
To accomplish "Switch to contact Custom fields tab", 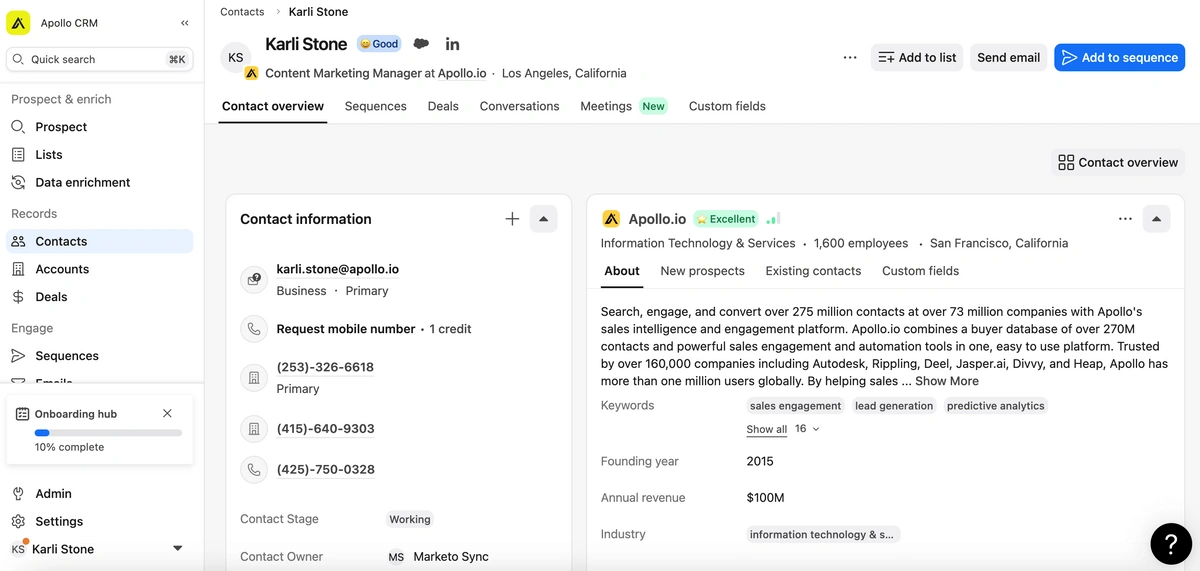I will pyautogui.click(x=727, y=106).
